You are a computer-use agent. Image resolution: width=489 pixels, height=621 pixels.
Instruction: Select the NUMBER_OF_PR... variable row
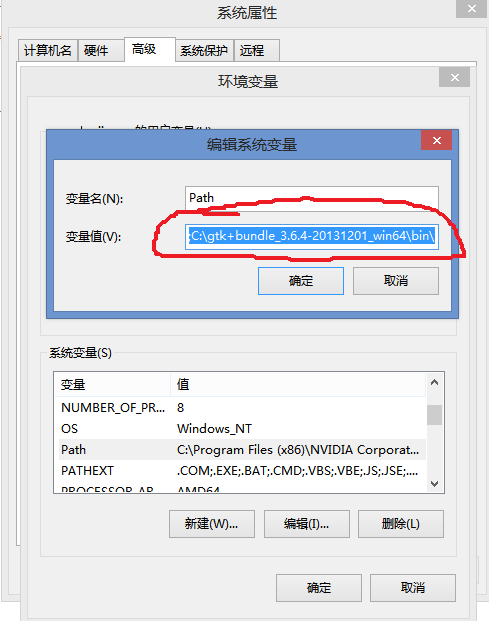click(242, 408)
